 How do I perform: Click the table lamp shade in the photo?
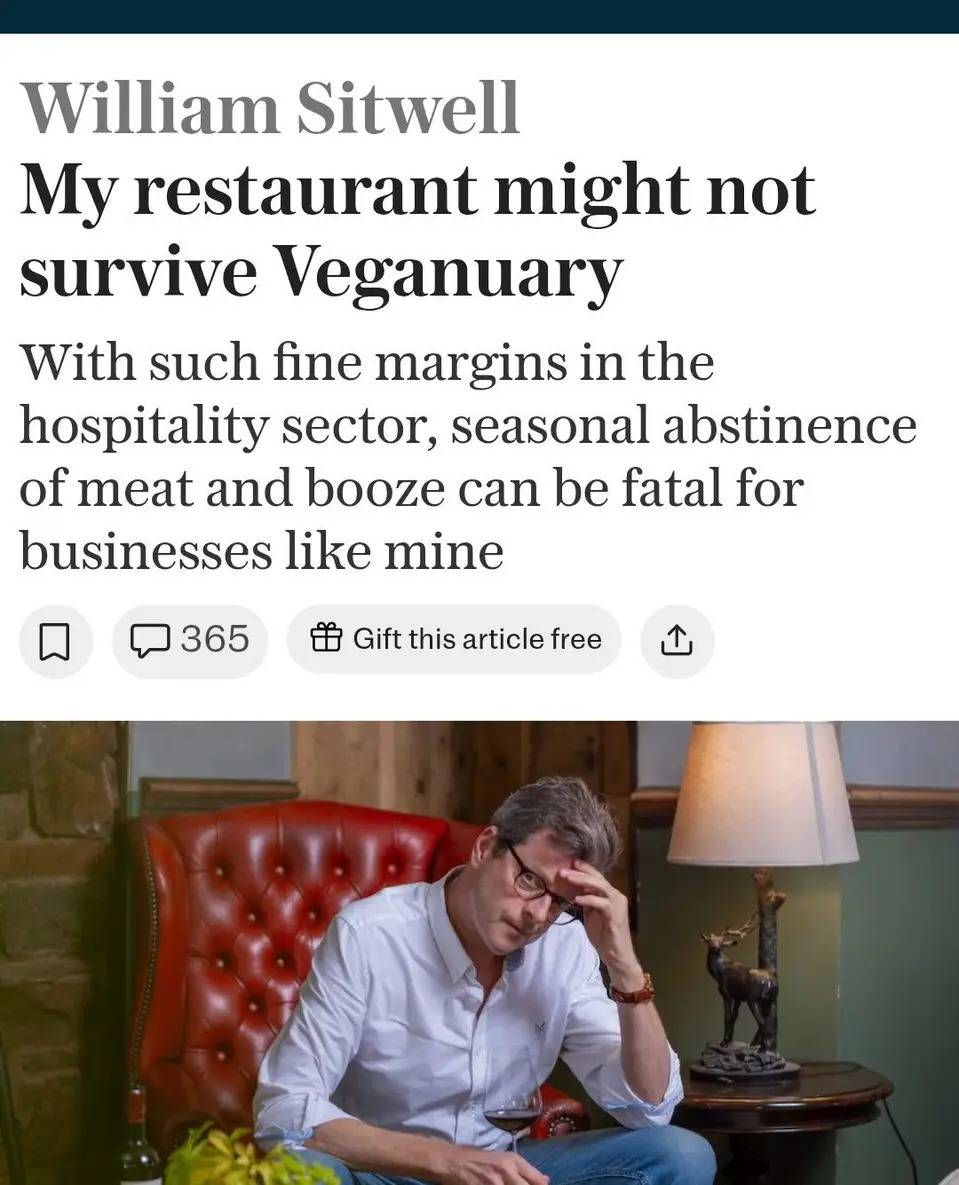pyautogui.click(x=763, y=794)
